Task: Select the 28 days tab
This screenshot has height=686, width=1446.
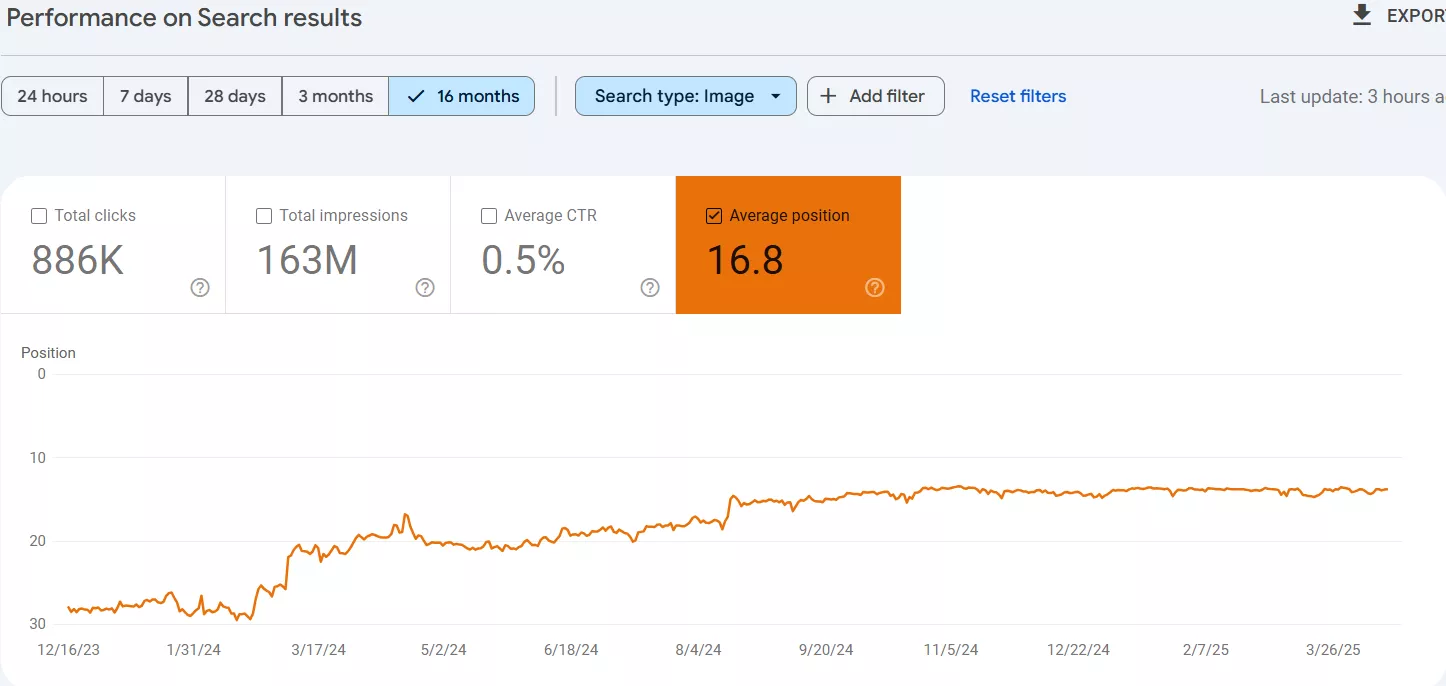Action: (234, 95)
